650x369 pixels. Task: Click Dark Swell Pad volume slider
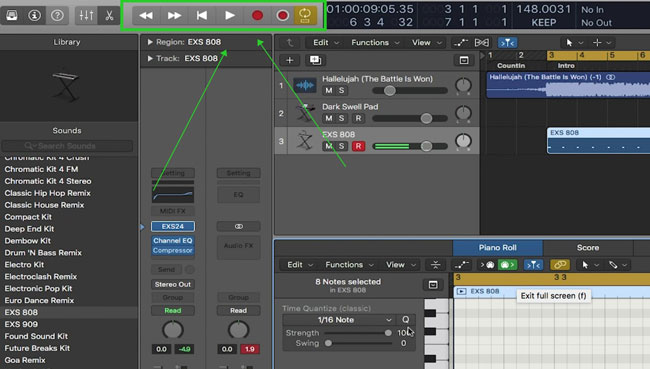click(x=410, y=118)
